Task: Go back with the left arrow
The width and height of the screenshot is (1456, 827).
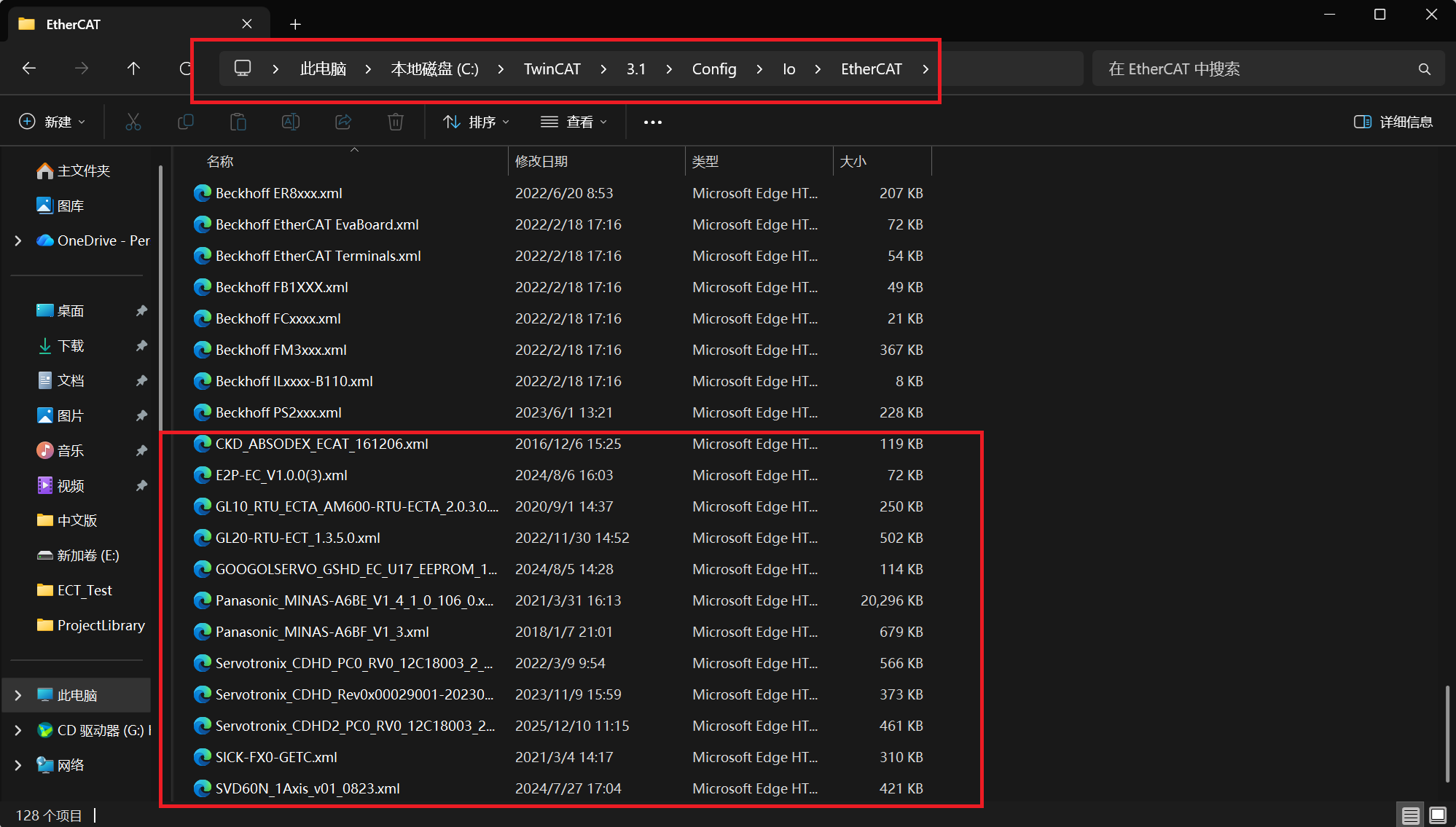Action: tap(29, 68)
